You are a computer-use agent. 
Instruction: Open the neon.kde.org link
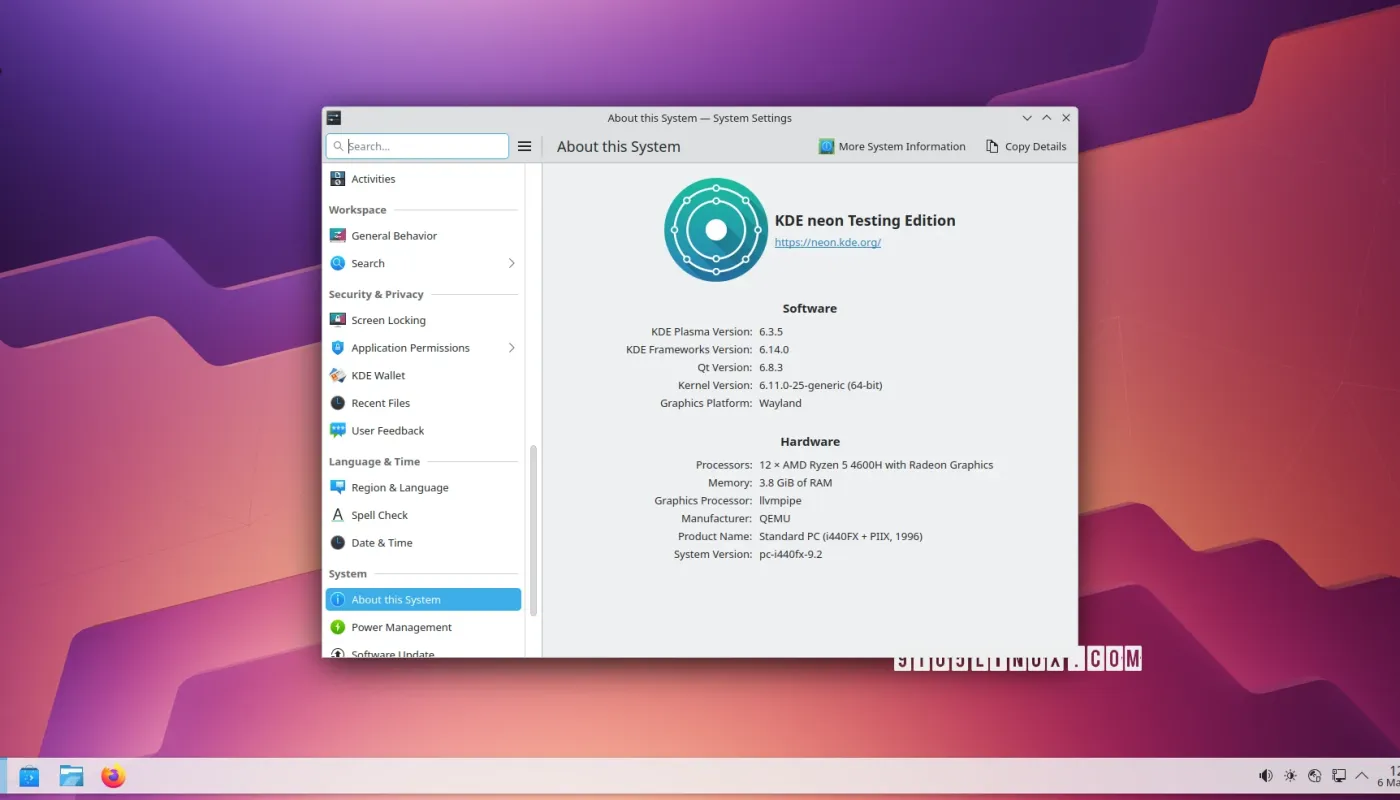[x=828, y=243]
